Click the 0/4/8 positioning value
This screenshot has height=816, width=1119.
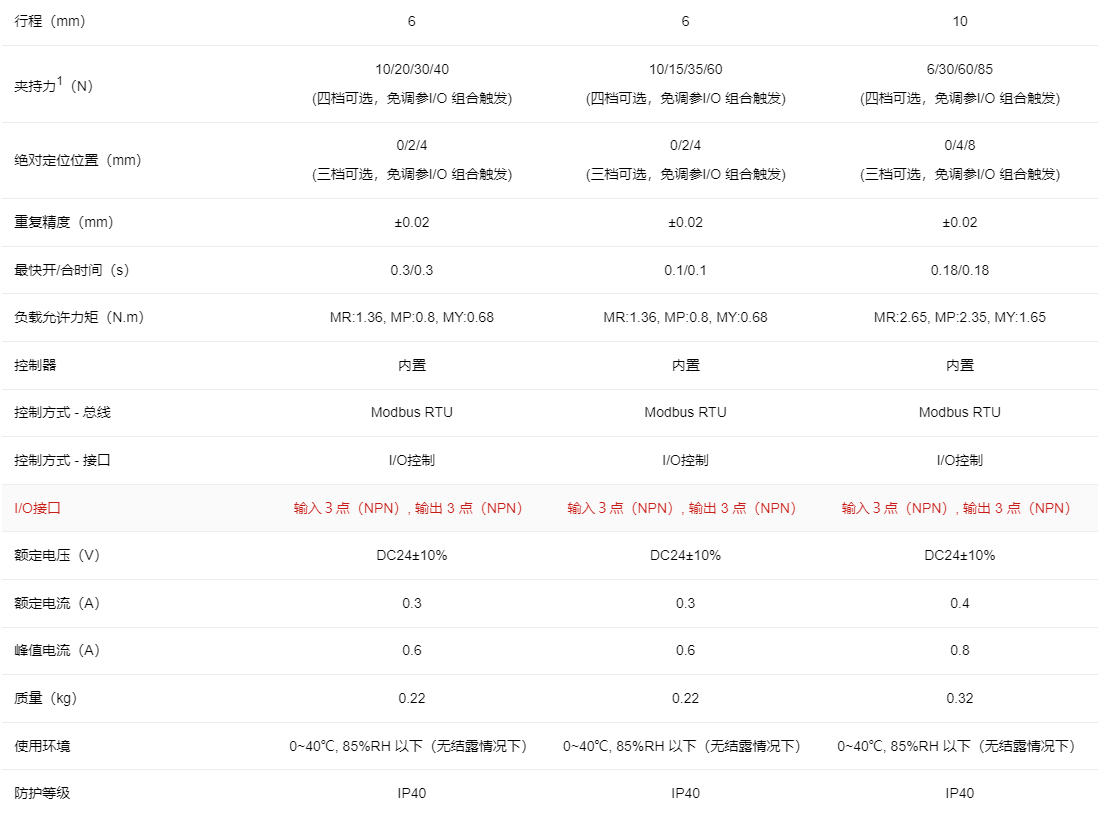(959, 145)
